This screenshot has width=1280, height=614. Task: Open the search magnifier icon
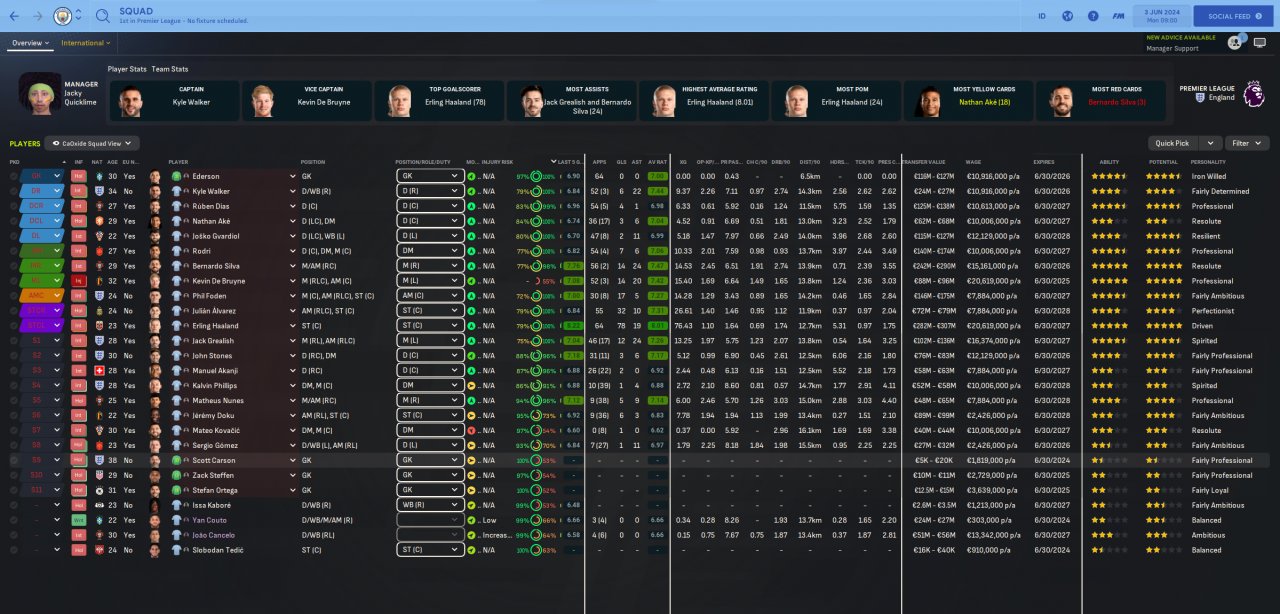click(x=103, y=16)
